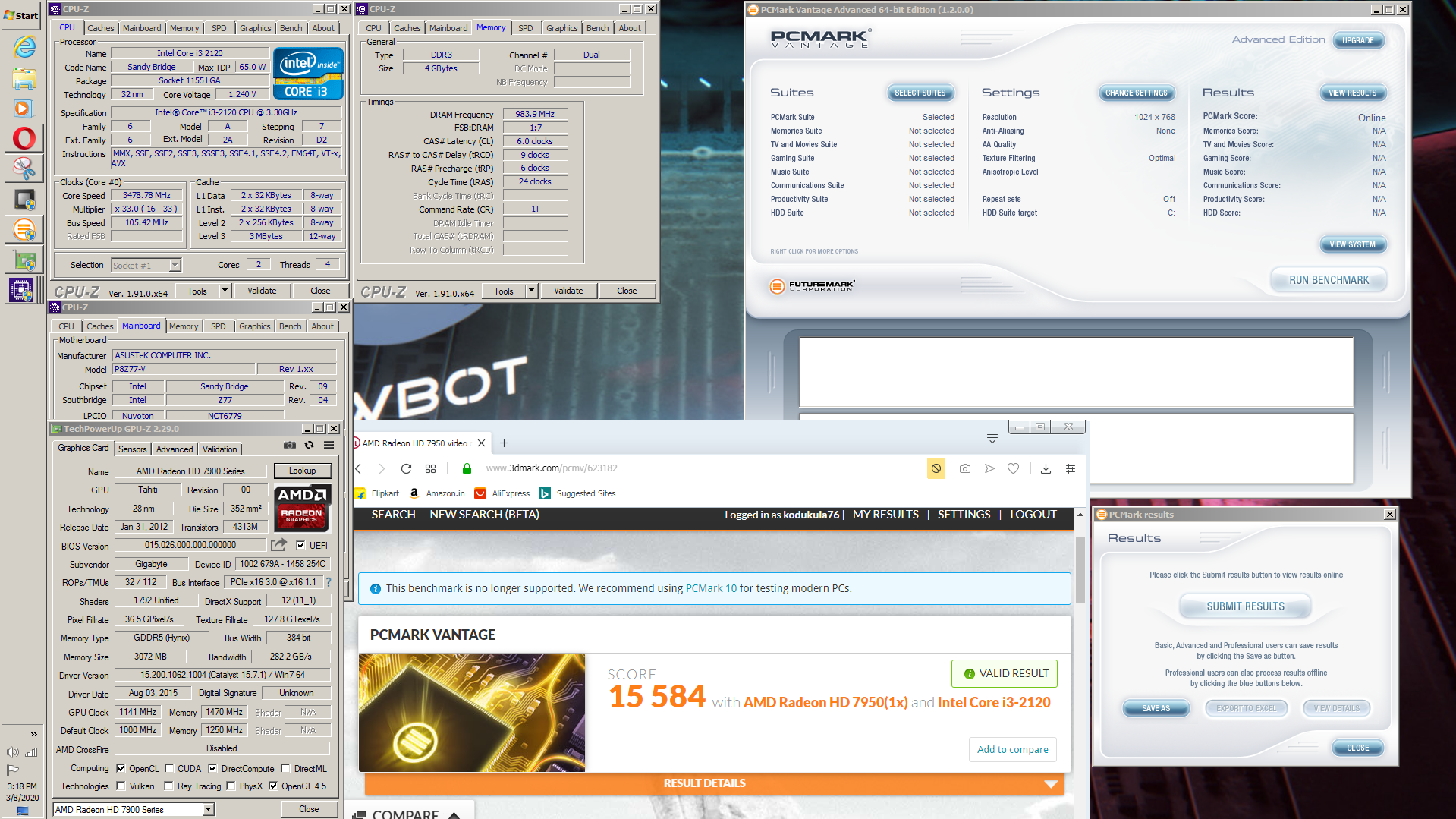
Task: Select the PCMark orange taskbar icon
Action: tap(24, 229)
